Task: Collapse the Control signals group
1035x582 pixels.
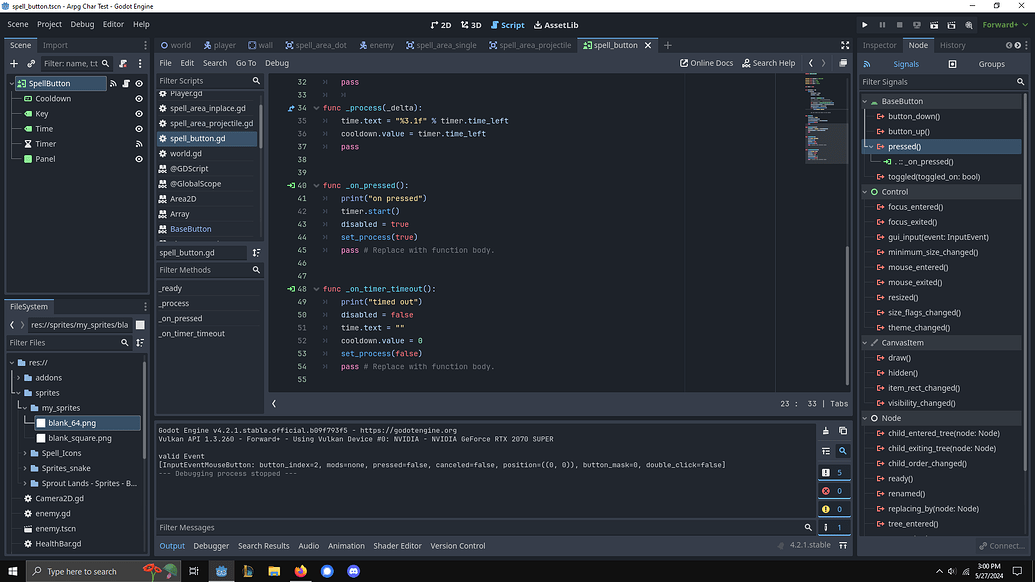Action: 866,191
